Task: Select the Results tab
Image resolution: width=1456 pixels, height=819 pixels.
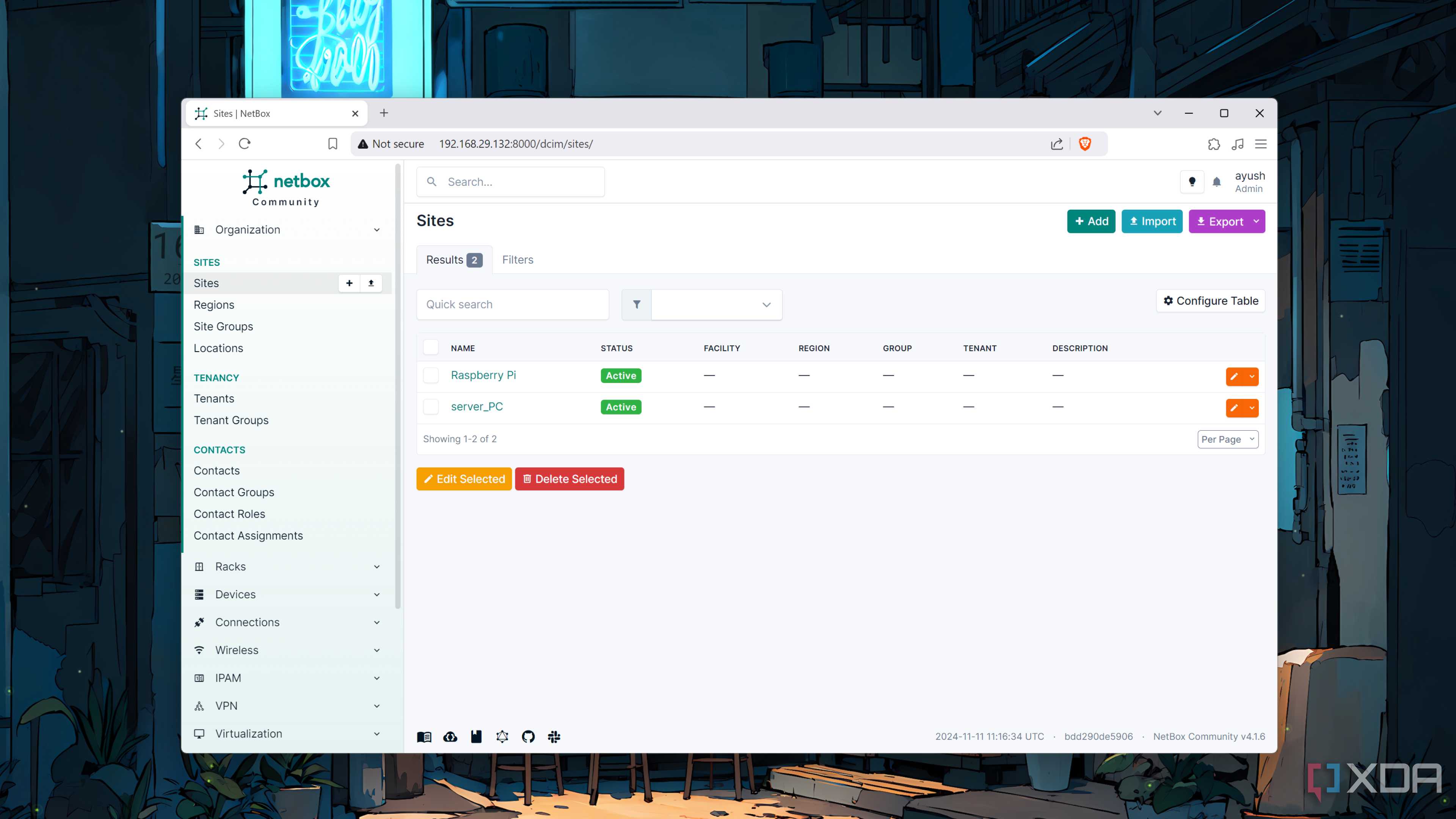Action: 454,259
